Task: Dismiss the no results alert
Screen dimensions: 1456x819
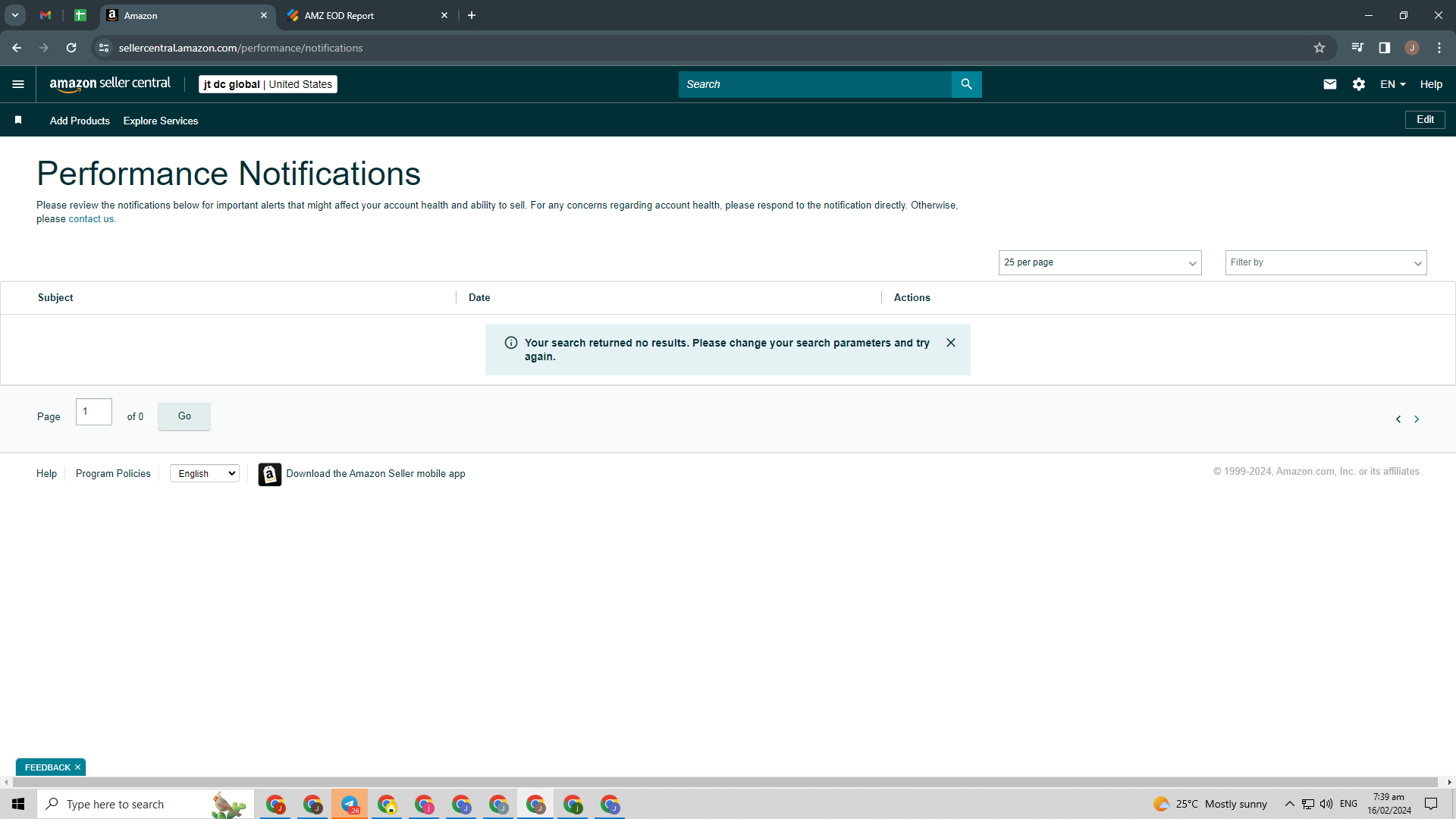Action: (951, 343)
